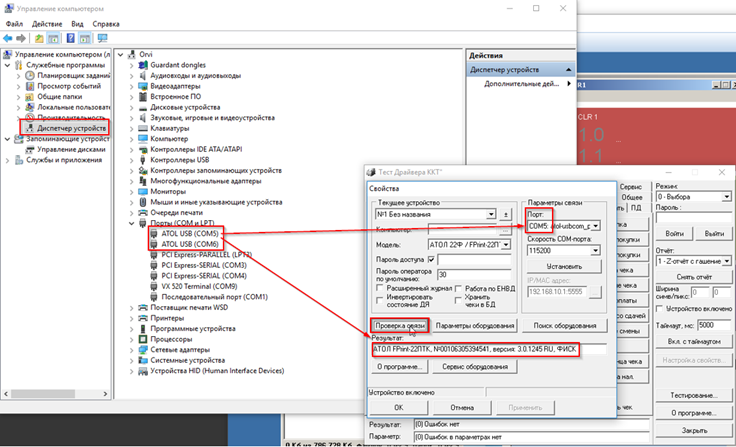Open the Скорость COM-порта 115200 dropdown

click(595, 252)
